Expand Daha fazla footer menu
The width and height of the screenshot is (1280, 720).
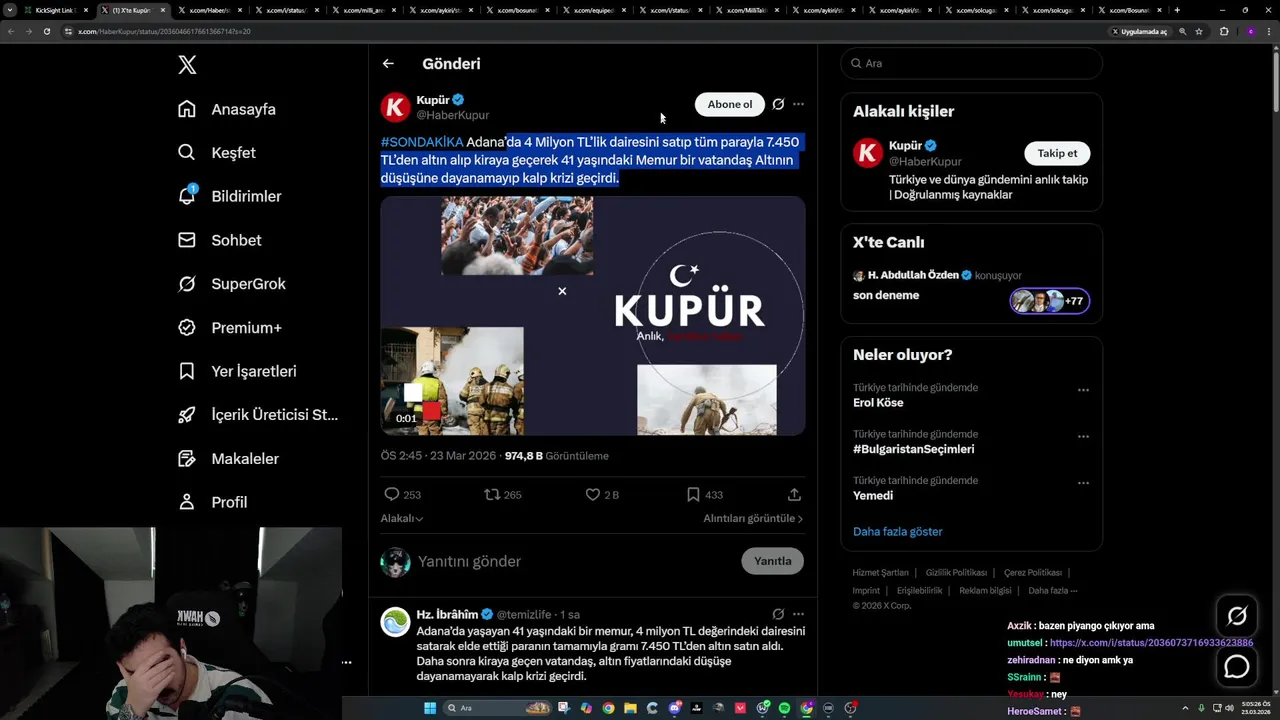(1052, 591)
